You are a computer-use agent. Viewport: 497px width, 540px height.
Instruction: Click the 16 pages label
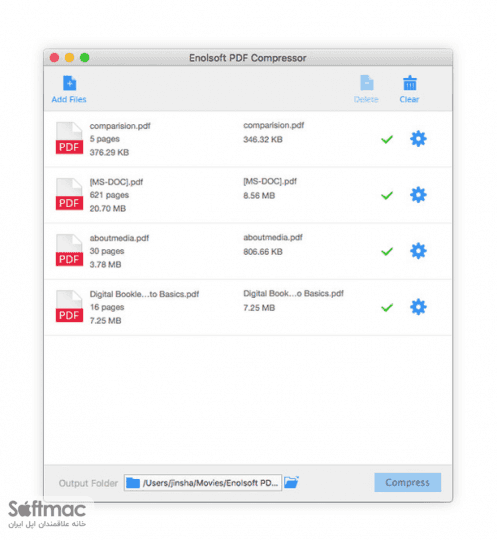107,308
